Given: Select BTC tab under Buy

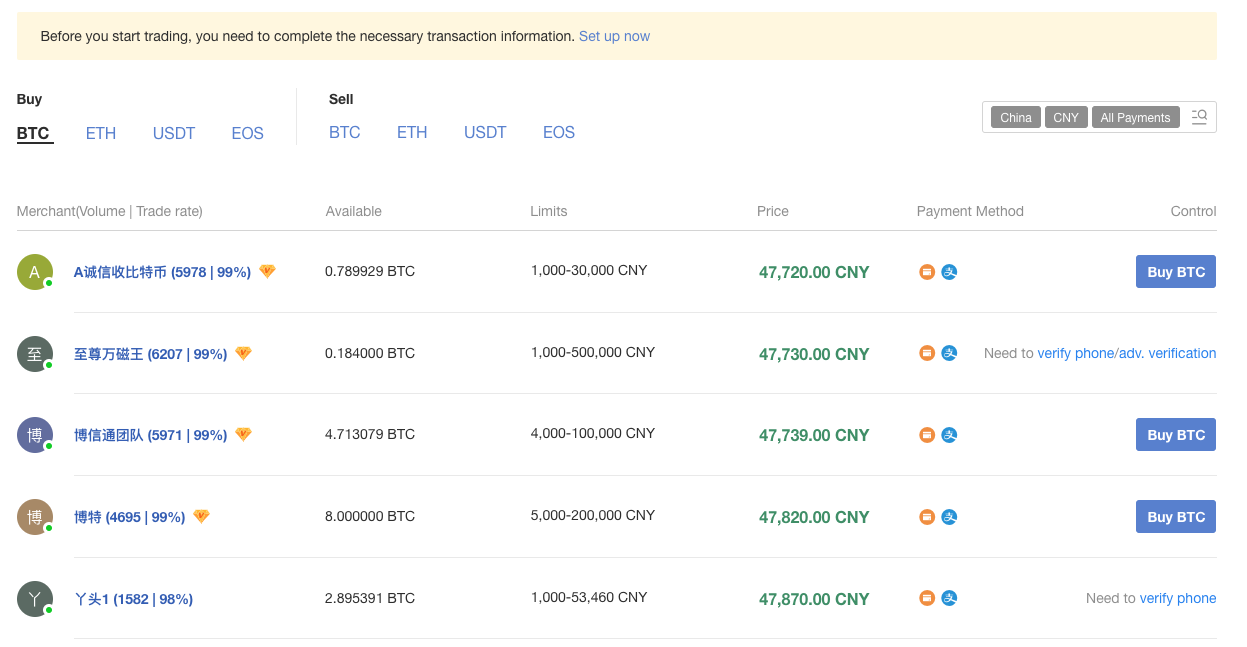Looking at the screenshot, I should [33, 133].
